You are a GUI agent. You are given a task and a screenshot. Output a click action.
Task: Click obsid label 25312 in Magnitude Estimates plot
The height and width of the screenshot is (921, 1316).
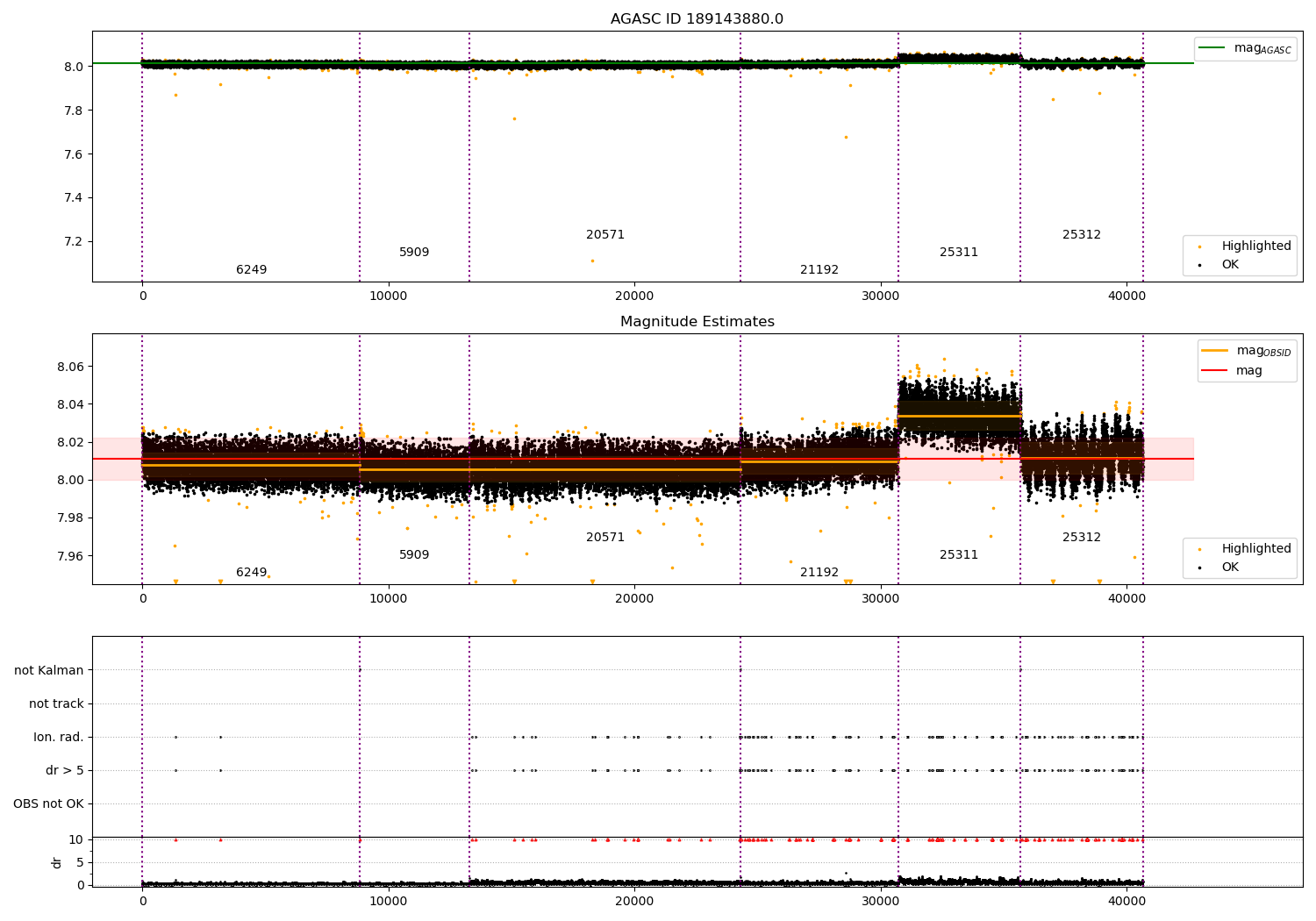point(1082,537)
